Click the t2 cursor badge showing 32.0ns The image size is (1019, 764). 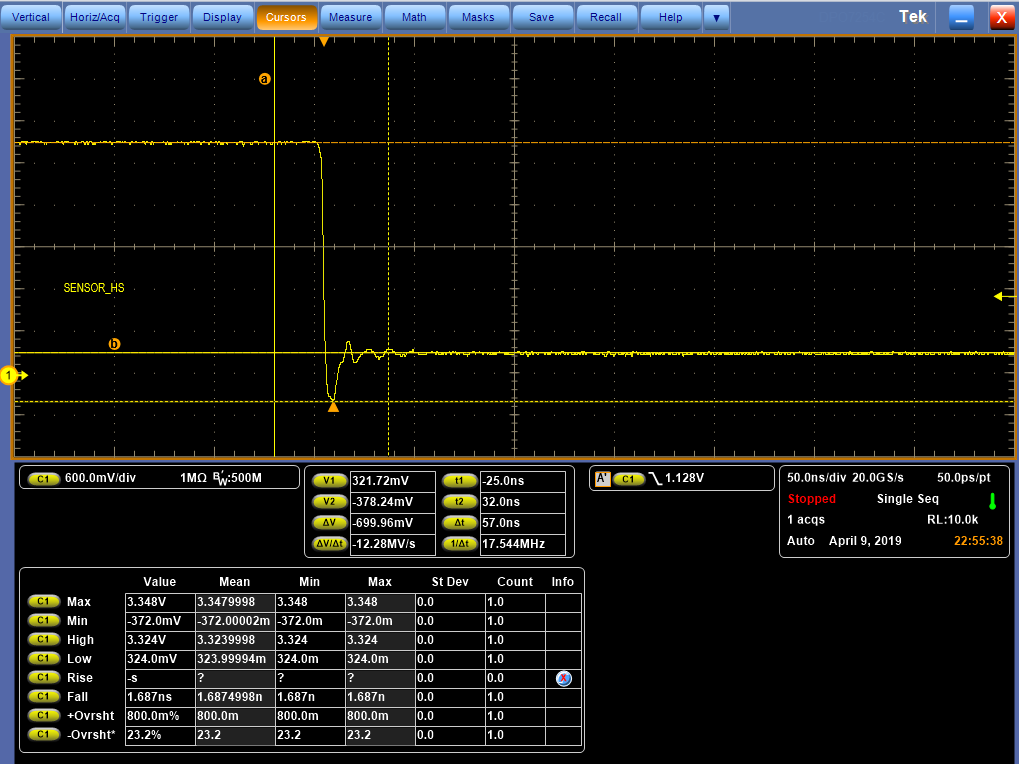coord(459,501)
